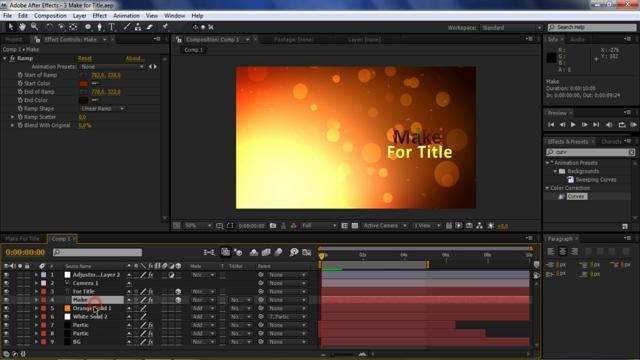Click Play in the Preview panel
The height and width of the screenshot is (360, 640).
(x=573, y=125)
